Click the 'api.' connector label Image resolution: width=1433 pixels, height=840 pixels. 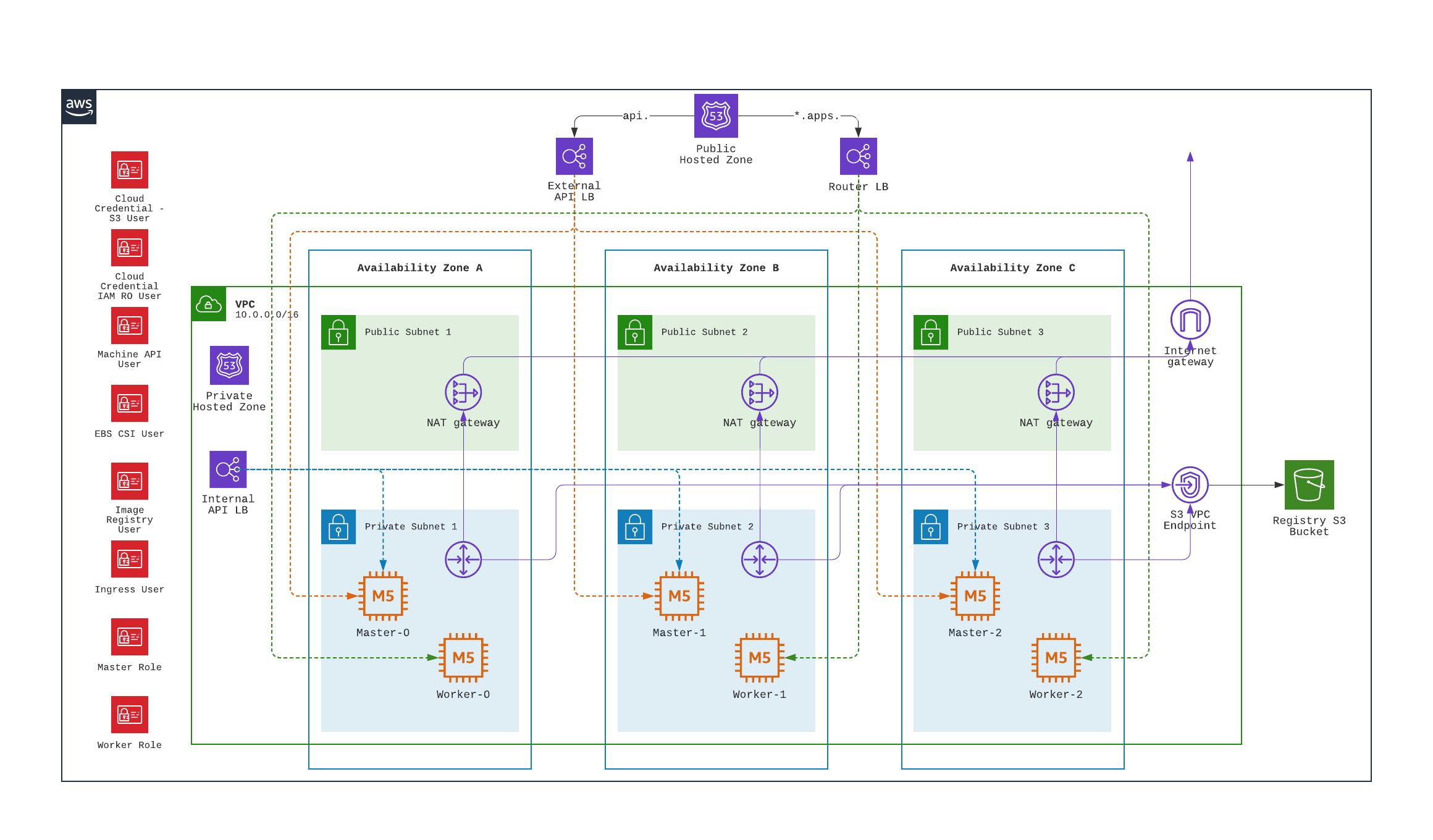point(636,116)
